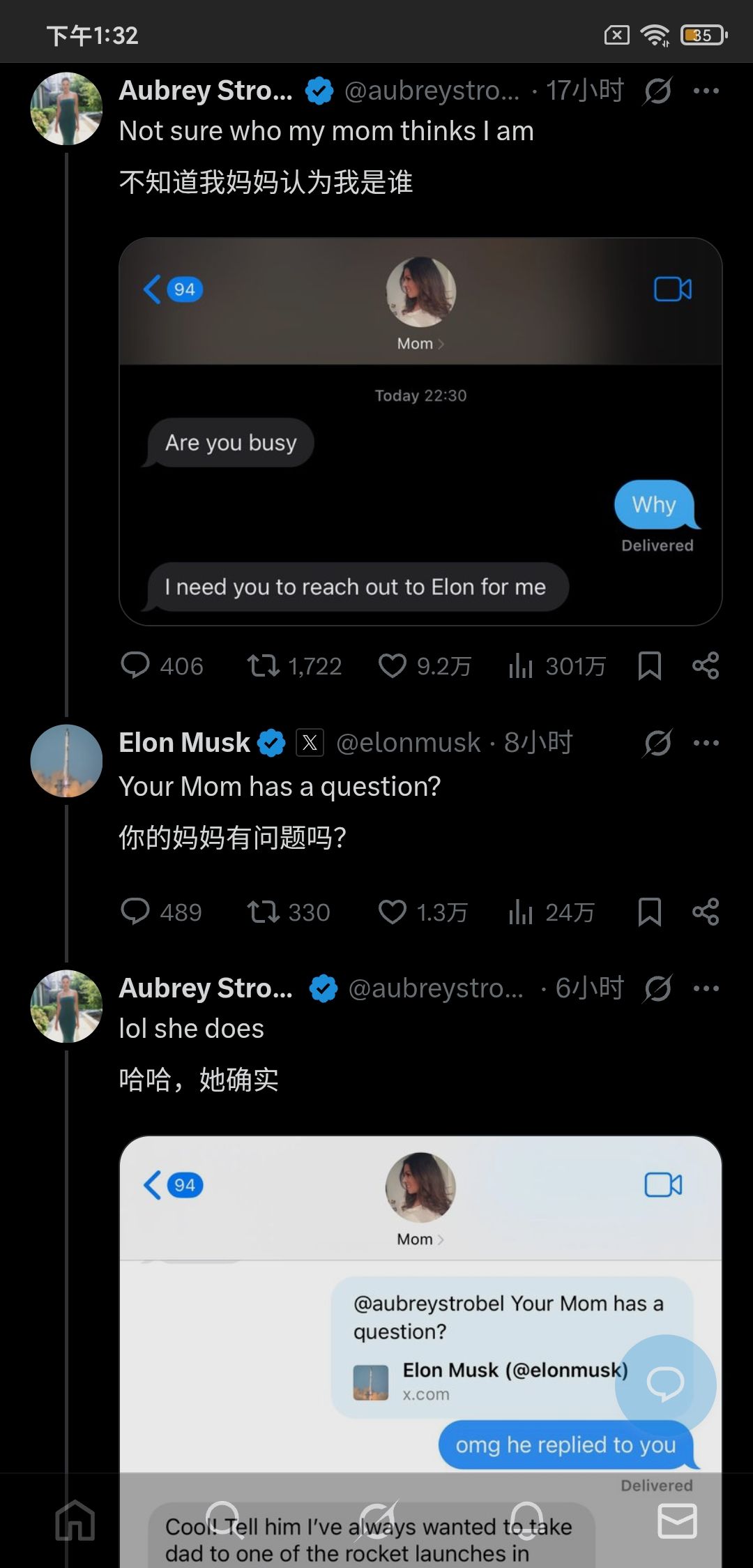753x1568 pixels.
Task: Open Messages tab in bottom navigation
Action: point(677,1521)
